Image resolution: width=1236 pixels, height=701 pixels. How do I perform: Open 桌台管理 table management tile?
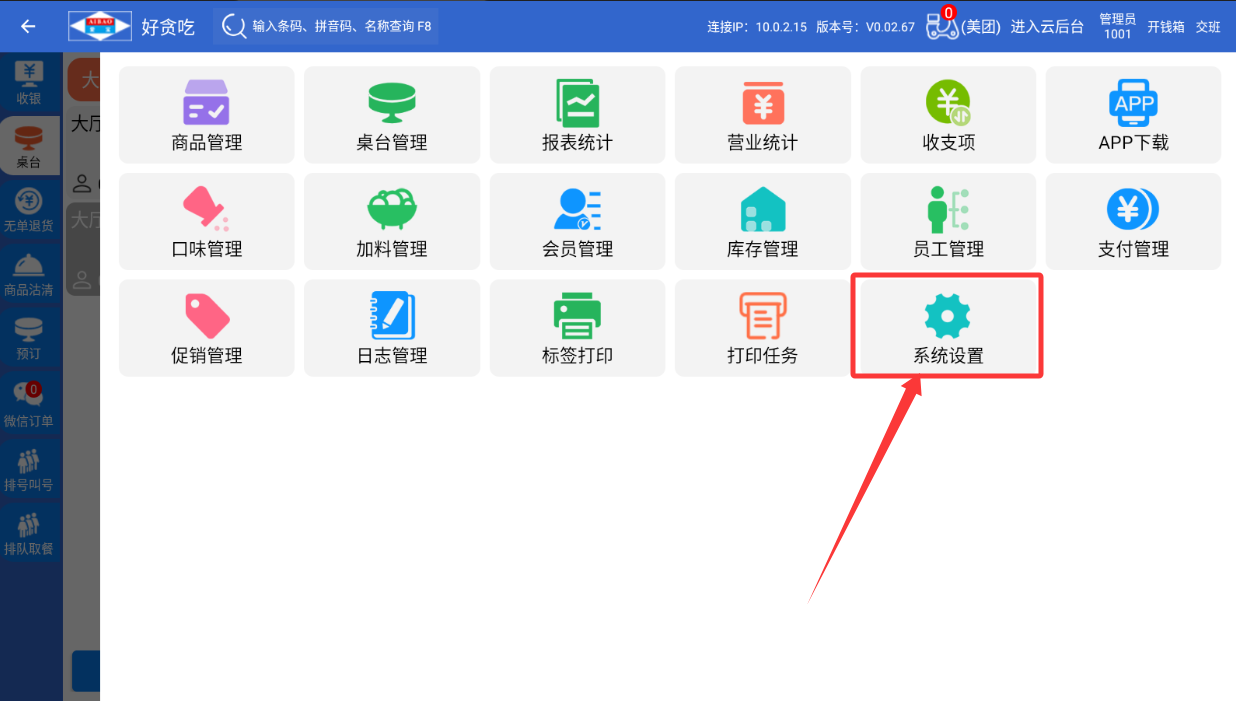click(391, 115)
